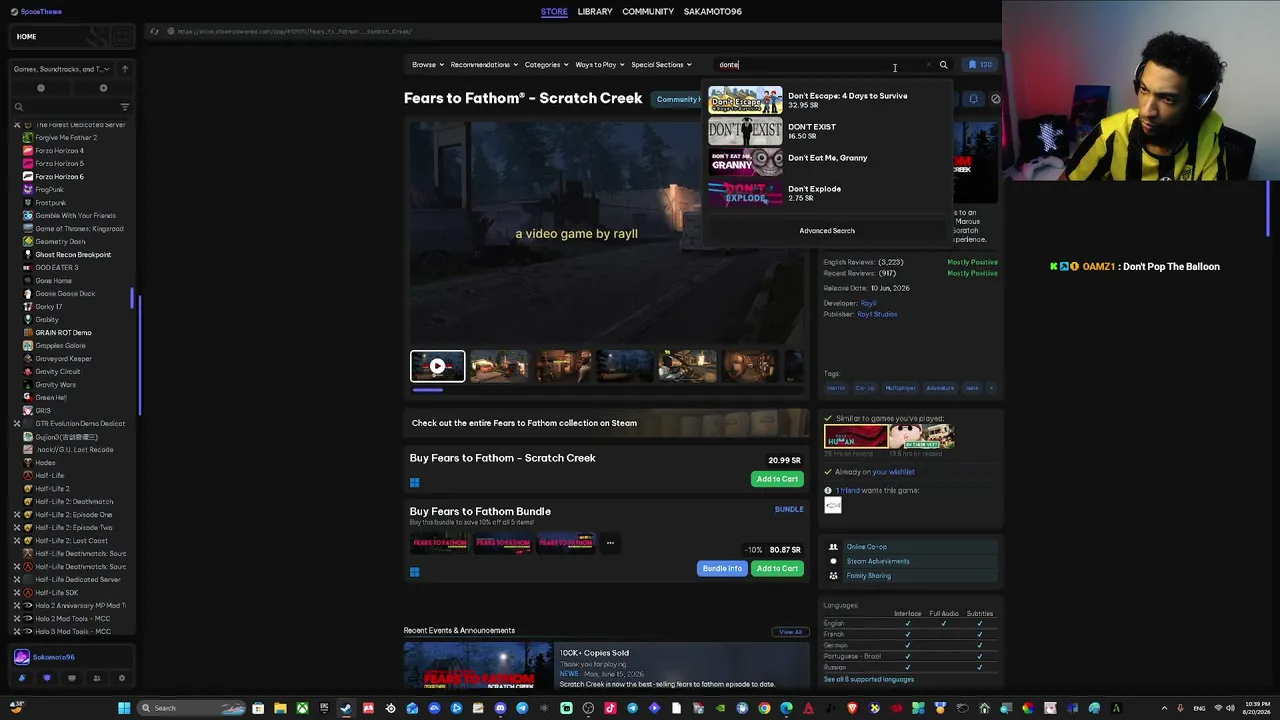Open the settings gear icon under Sakamoto96

(122, 678)
